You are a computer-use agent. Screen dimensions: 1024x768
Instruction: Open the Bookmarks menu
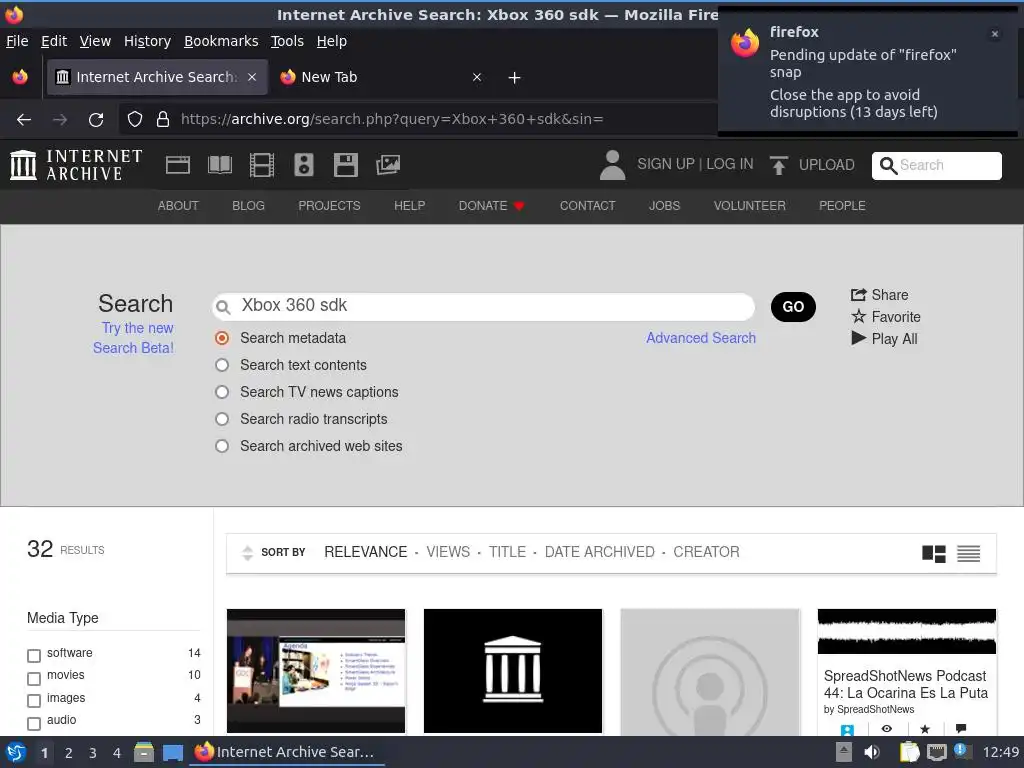[x=221, y=41]
